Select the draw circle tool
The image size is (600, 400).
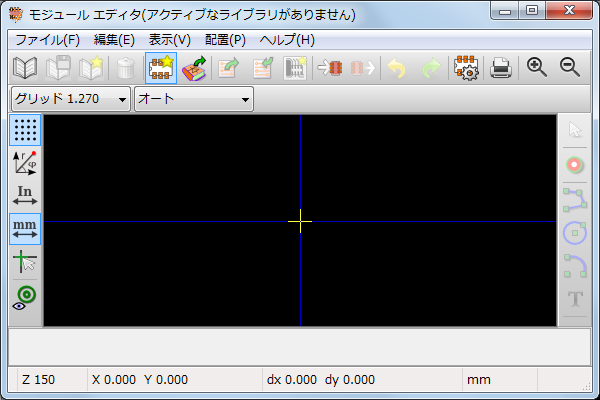575,232
